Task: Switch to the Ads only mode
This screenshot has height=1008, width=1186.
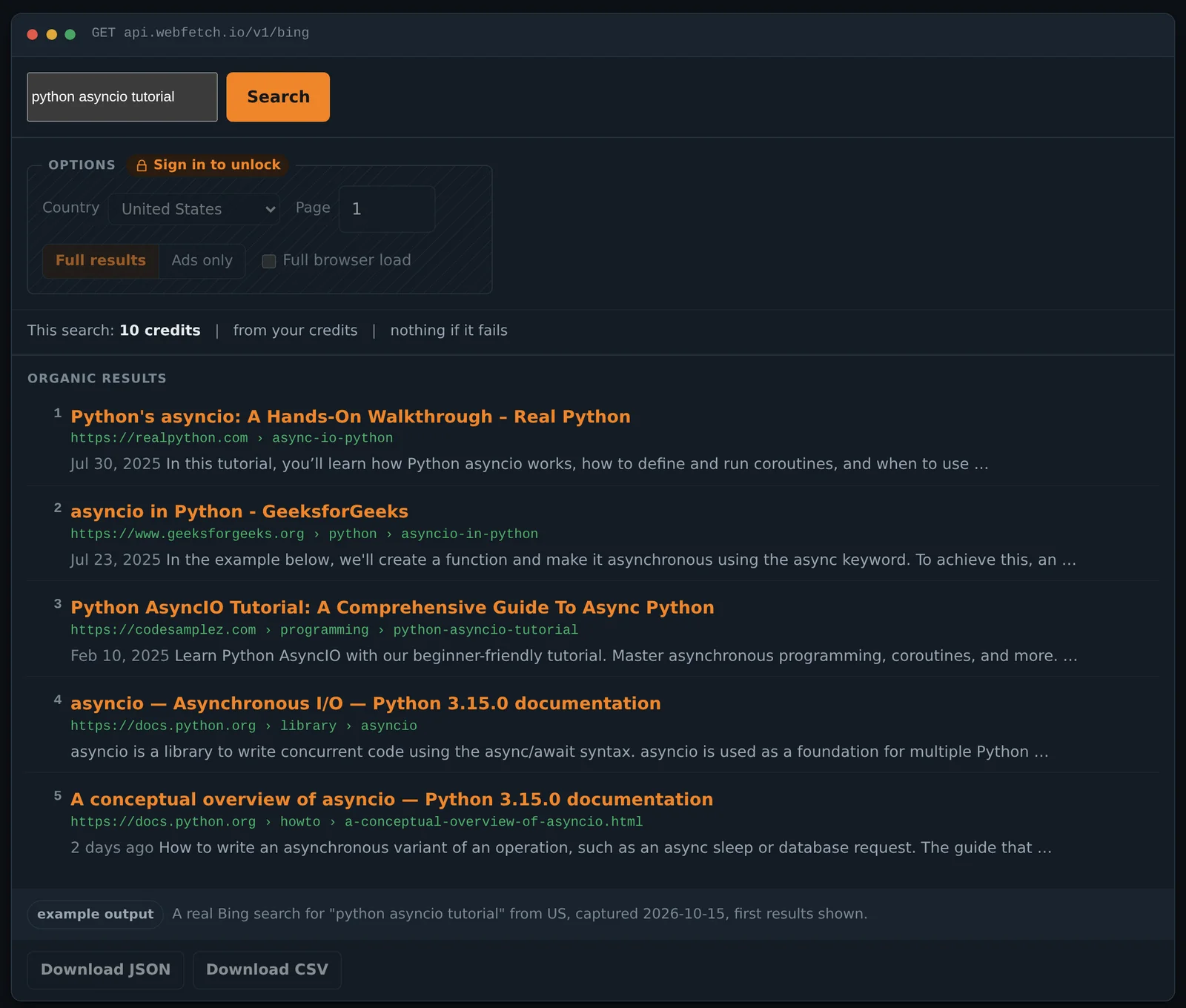Action: click(202, 261)
